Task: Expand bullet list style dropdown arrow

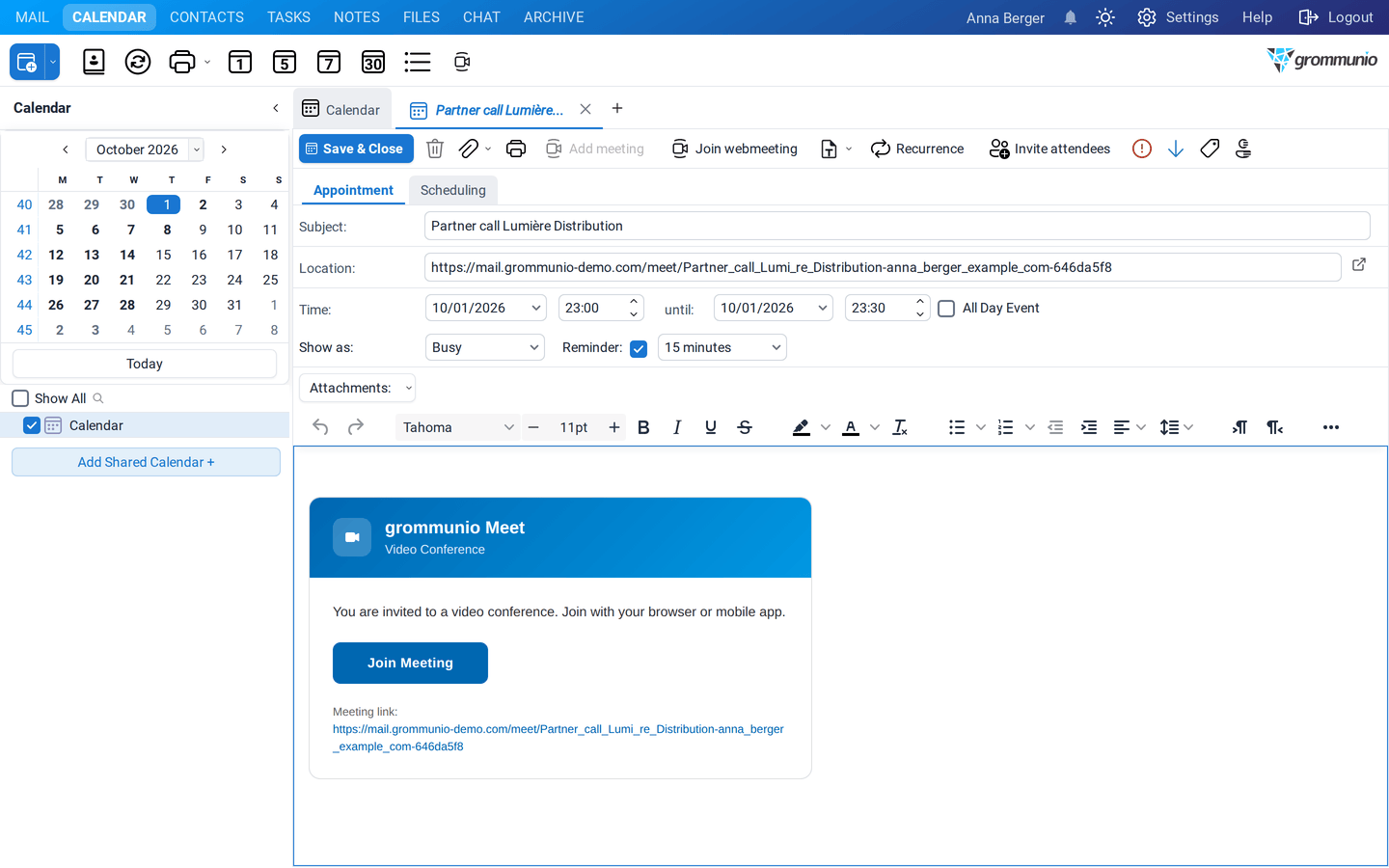Action: [x=981, y=427]
